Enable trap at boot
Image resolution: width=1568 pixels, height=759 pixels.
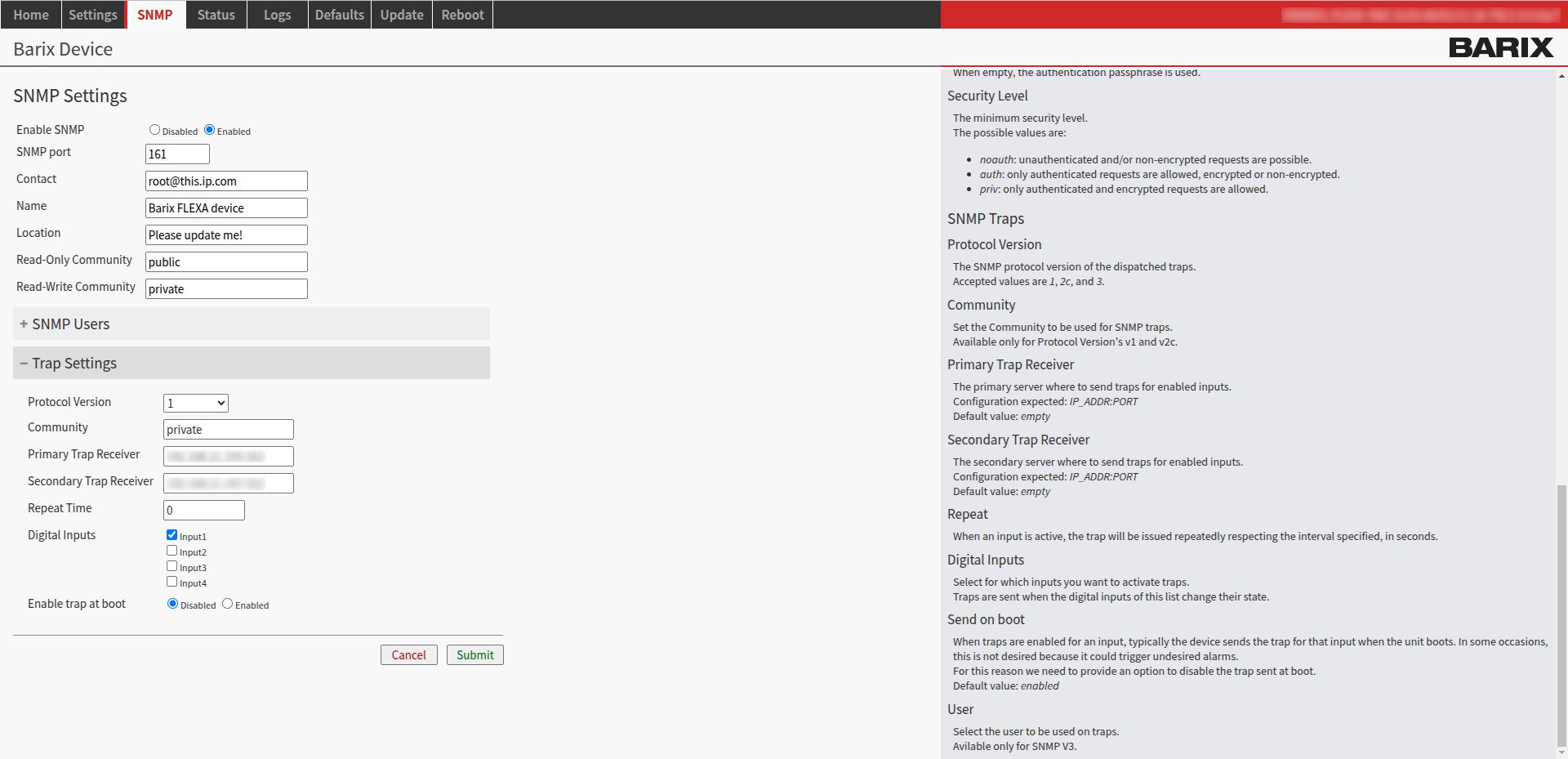227,603
